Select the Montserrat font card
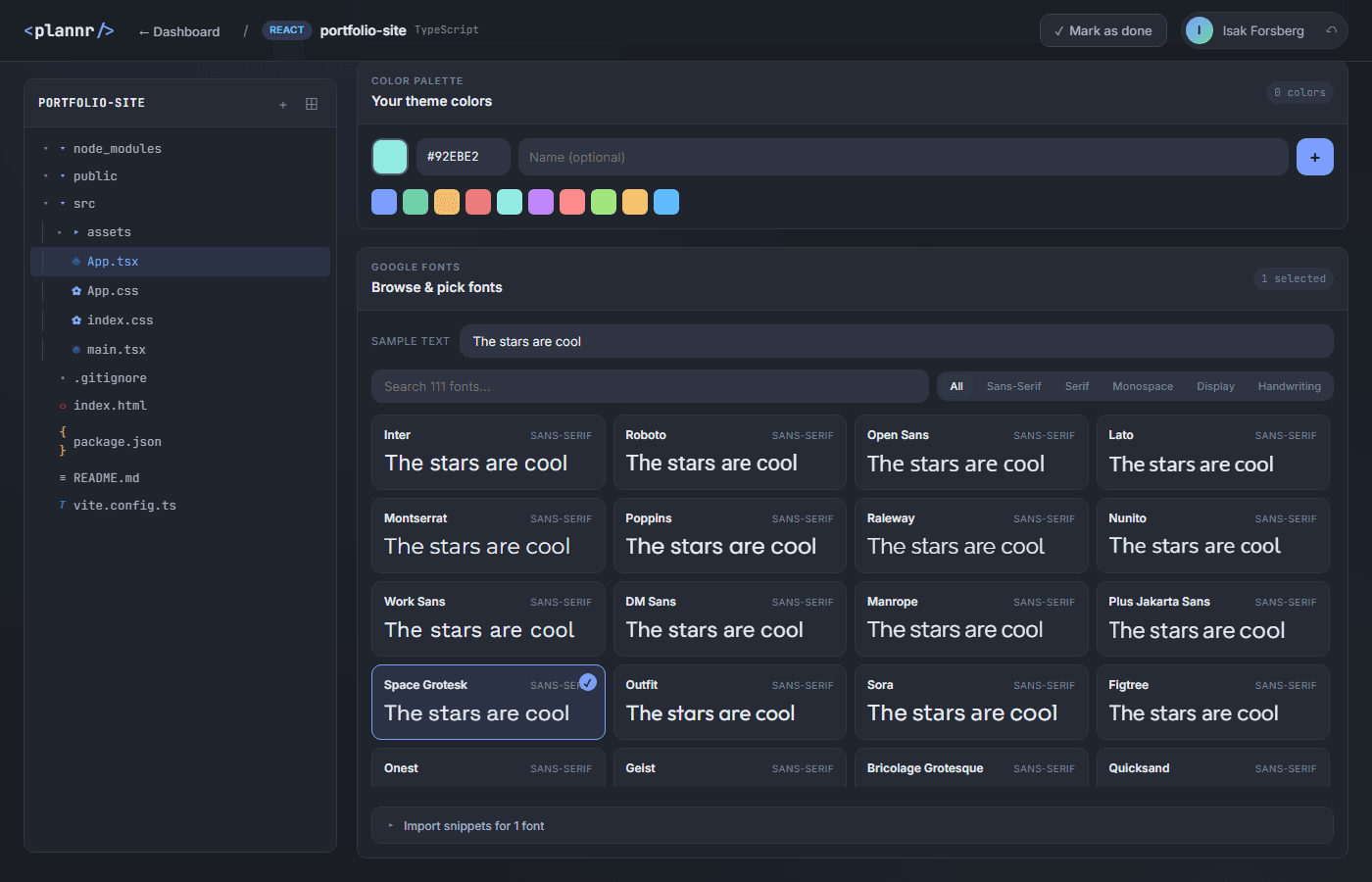1372x882 pixels. (488, 535)
